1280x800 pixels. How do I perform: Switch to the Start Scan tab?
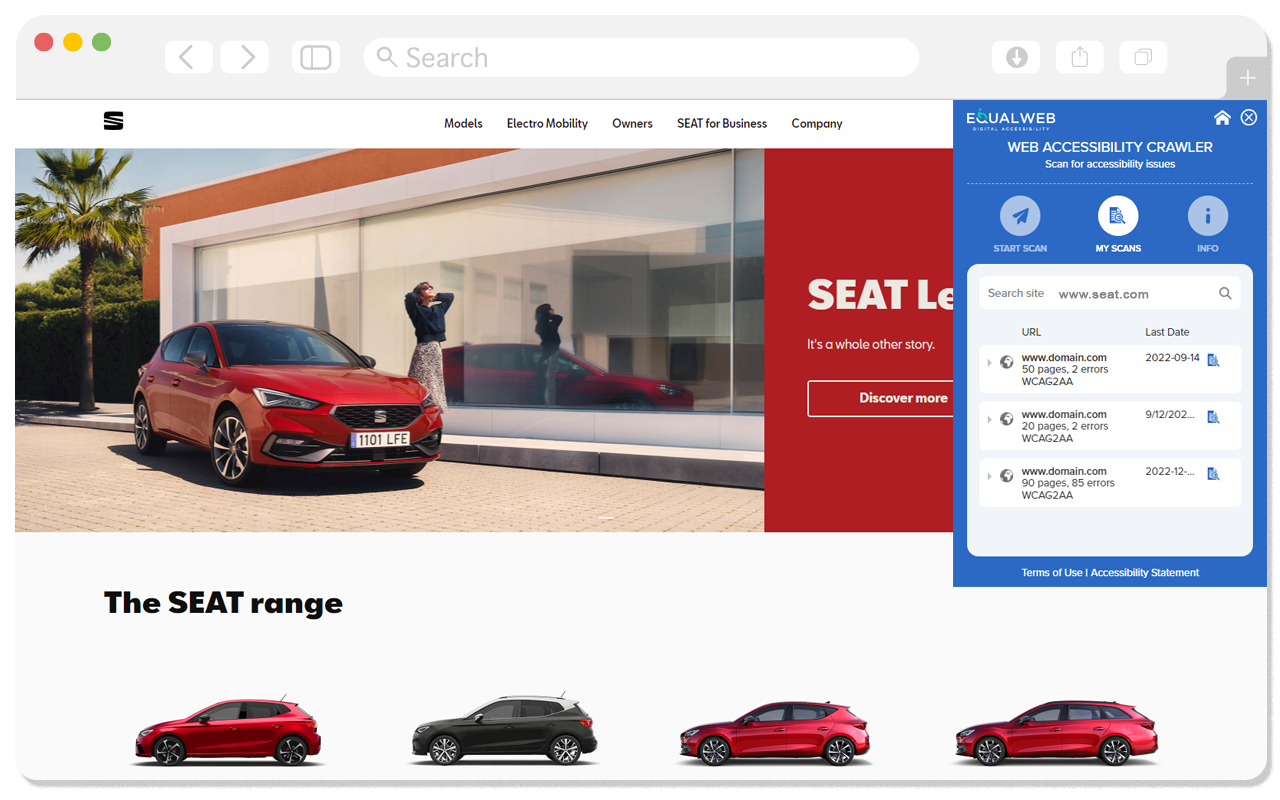[x=1020, y=224]
